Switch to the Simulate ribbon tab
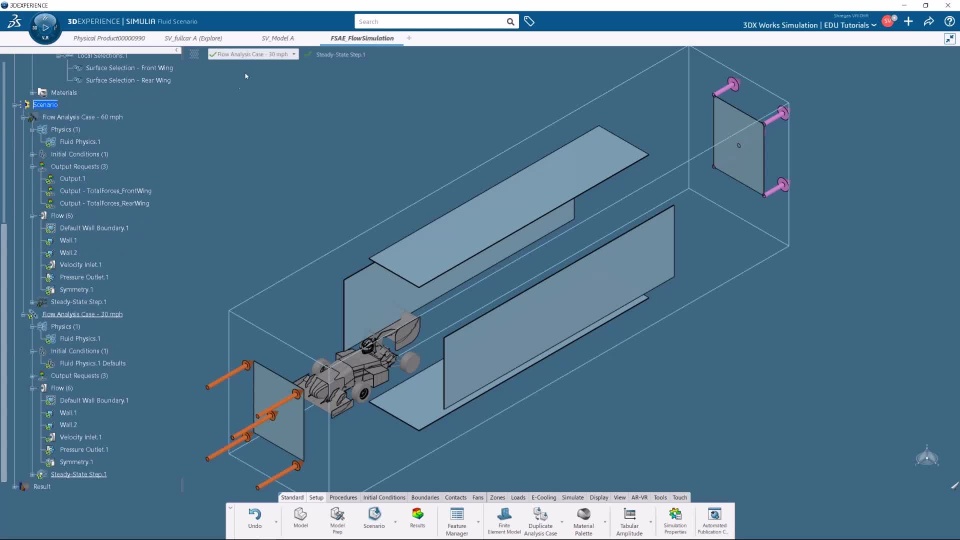The image size is (960, 540). click(x=572, y=497)
